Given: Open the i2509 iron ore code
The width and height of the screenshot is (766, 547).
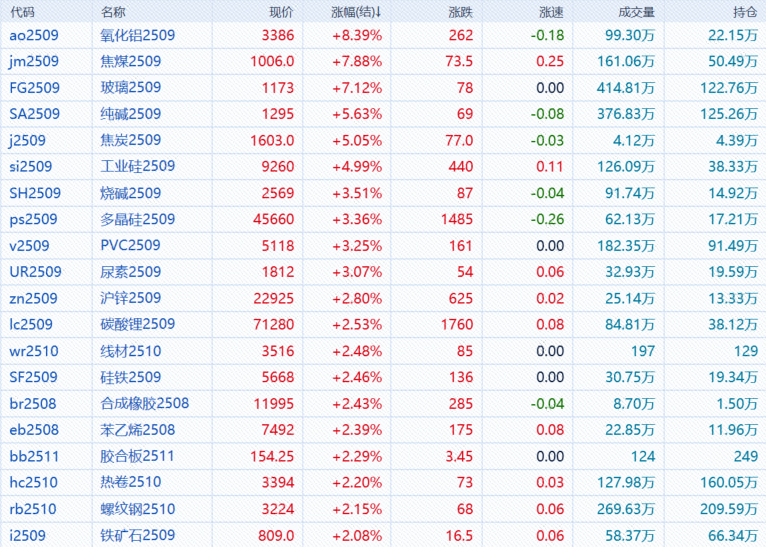Looking at the screenshot, I should (30, 534).
